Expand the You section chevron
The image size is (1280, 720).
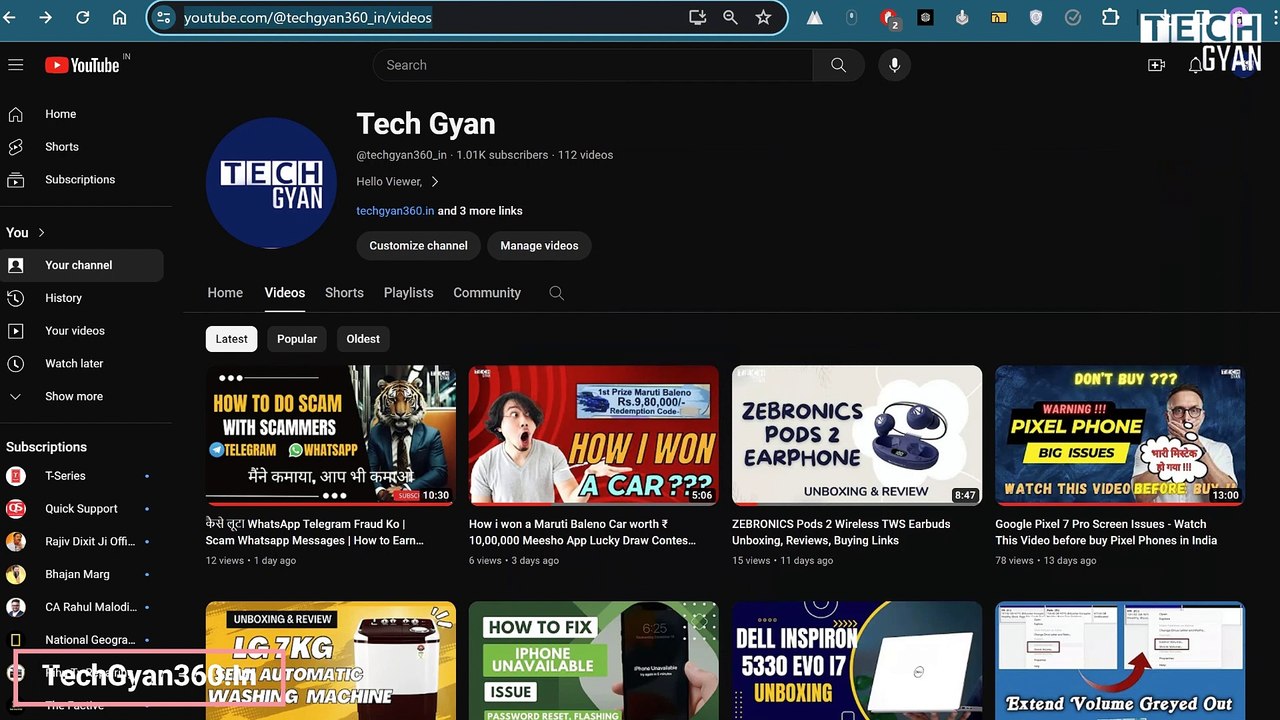coord(41,232)
